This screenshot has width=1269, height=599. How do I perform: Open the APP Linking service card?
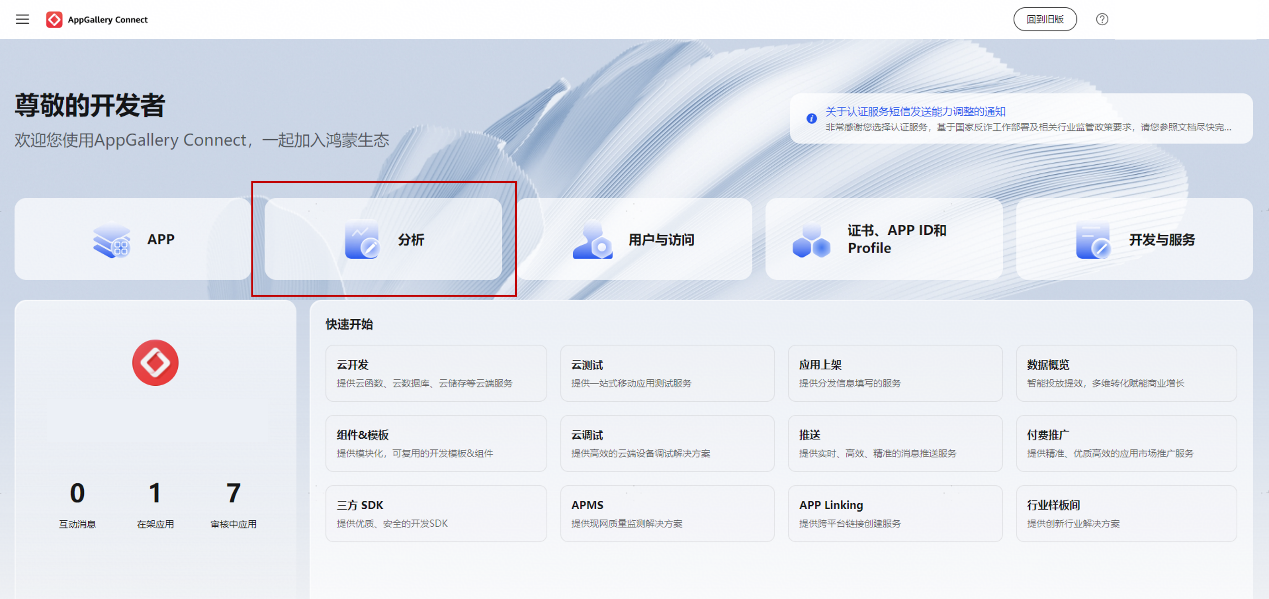(x=895, y=513)
